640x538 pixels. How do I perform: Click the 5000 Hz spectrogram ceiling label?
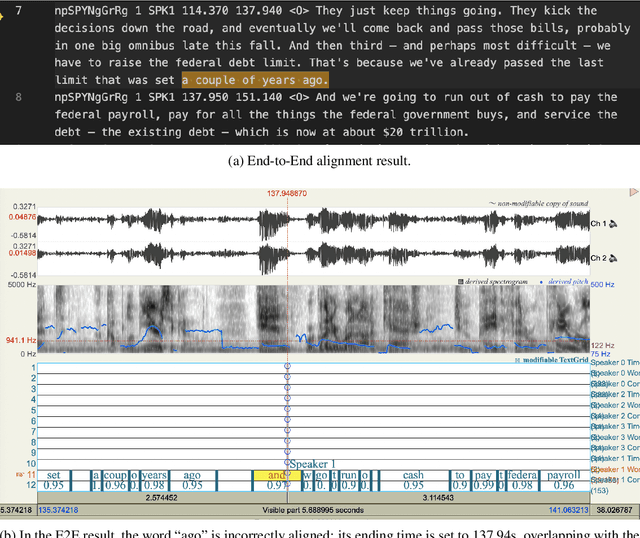pos(22,285)
